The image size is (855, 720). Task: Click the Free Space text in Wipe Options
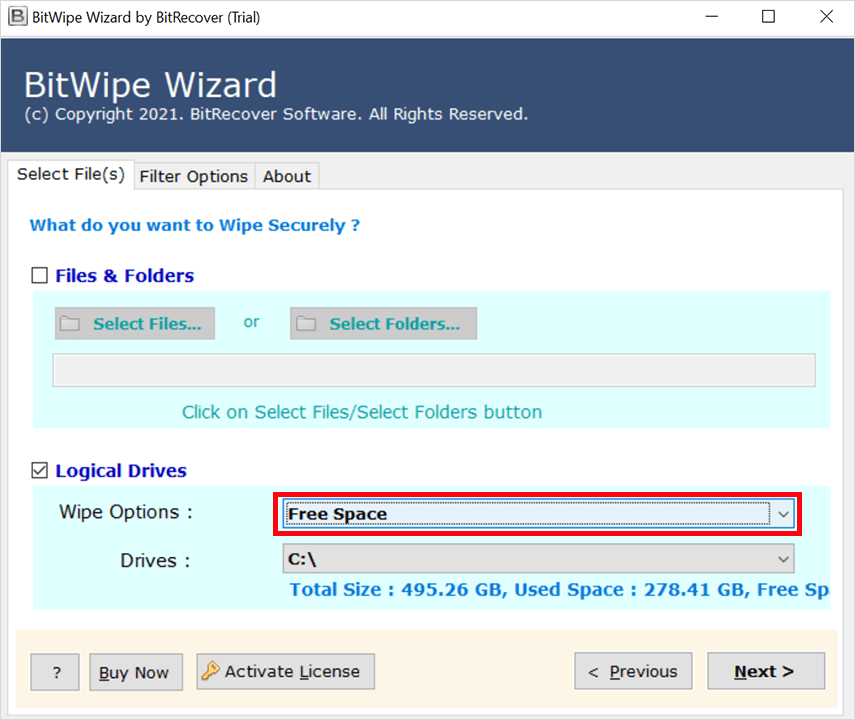(338, 514)
